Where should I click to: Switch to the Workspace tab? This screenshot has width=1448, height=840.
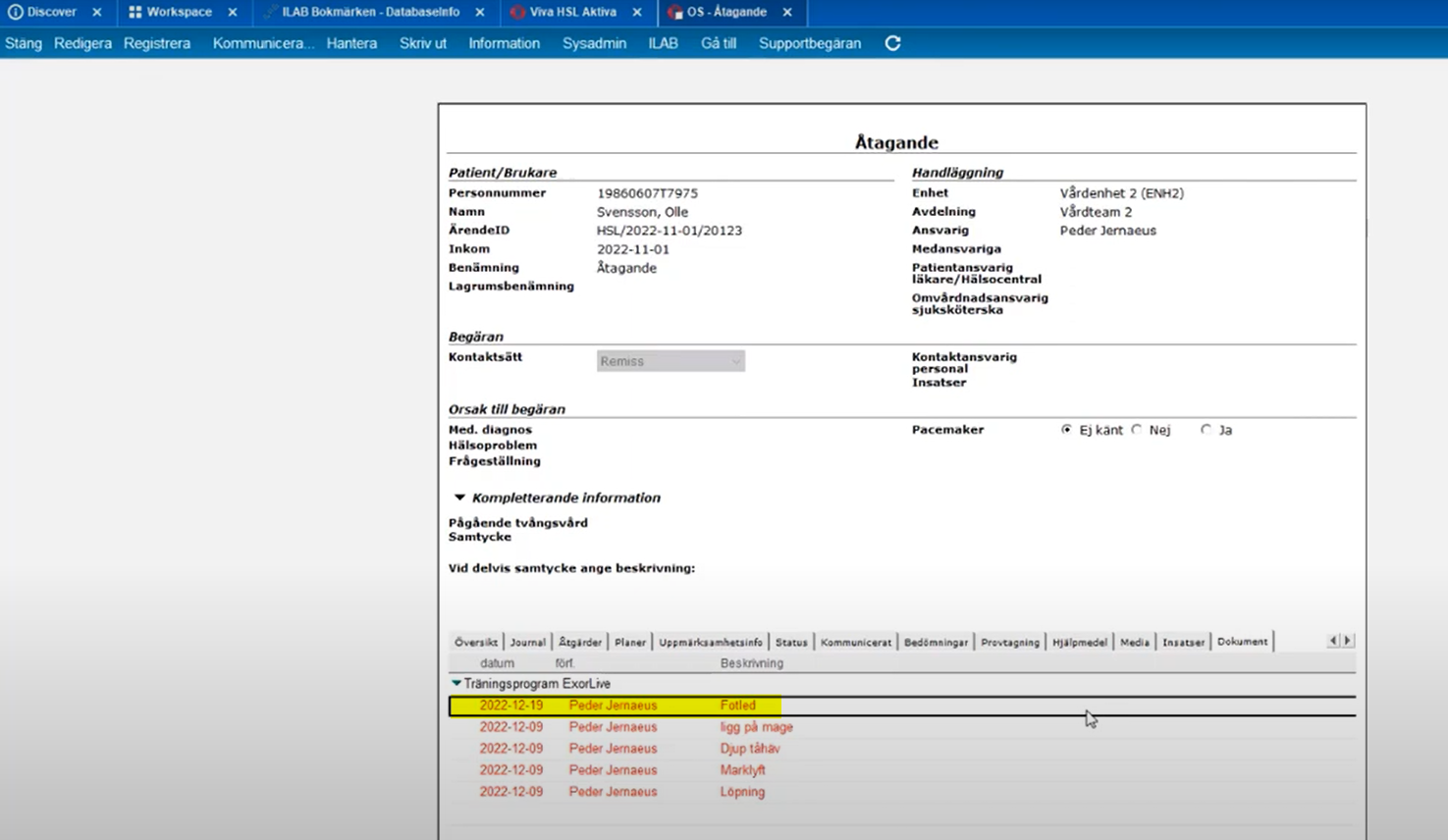click(180, 12)
